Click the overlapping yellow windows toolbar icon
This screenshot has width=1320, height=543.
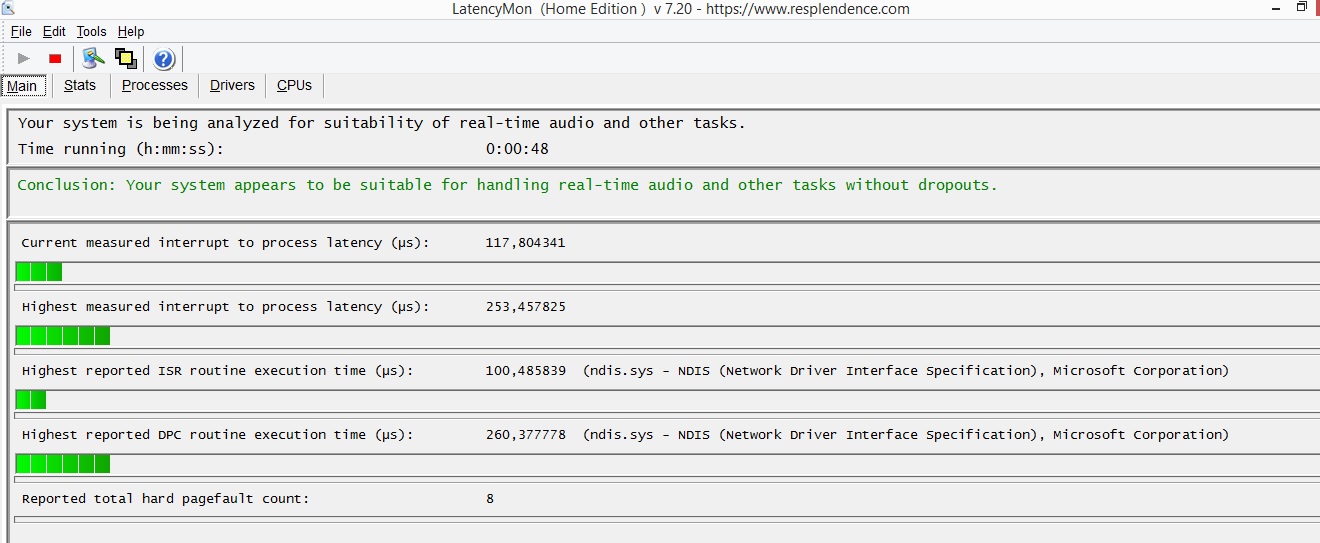[x=126, y=58]
